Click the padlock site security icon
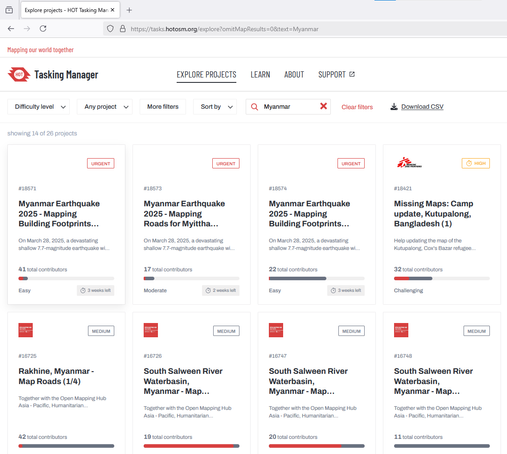This screenshot has height=454, width=507. 123,29
